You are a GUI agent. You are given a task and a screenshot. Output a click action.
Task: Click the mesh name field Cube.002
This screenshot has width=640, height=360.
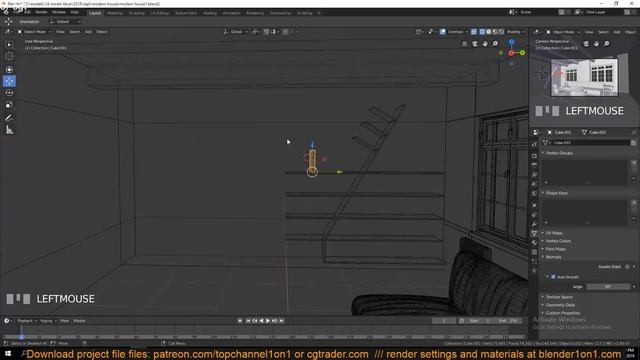pos(591,142)
